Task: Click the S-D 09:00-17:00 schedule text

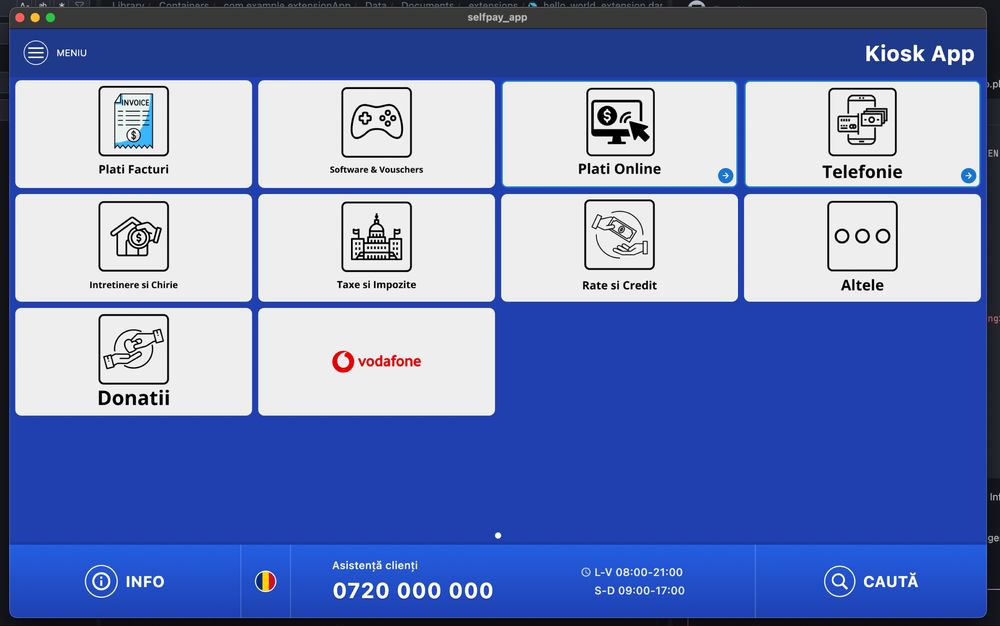Action: point(640,591)
